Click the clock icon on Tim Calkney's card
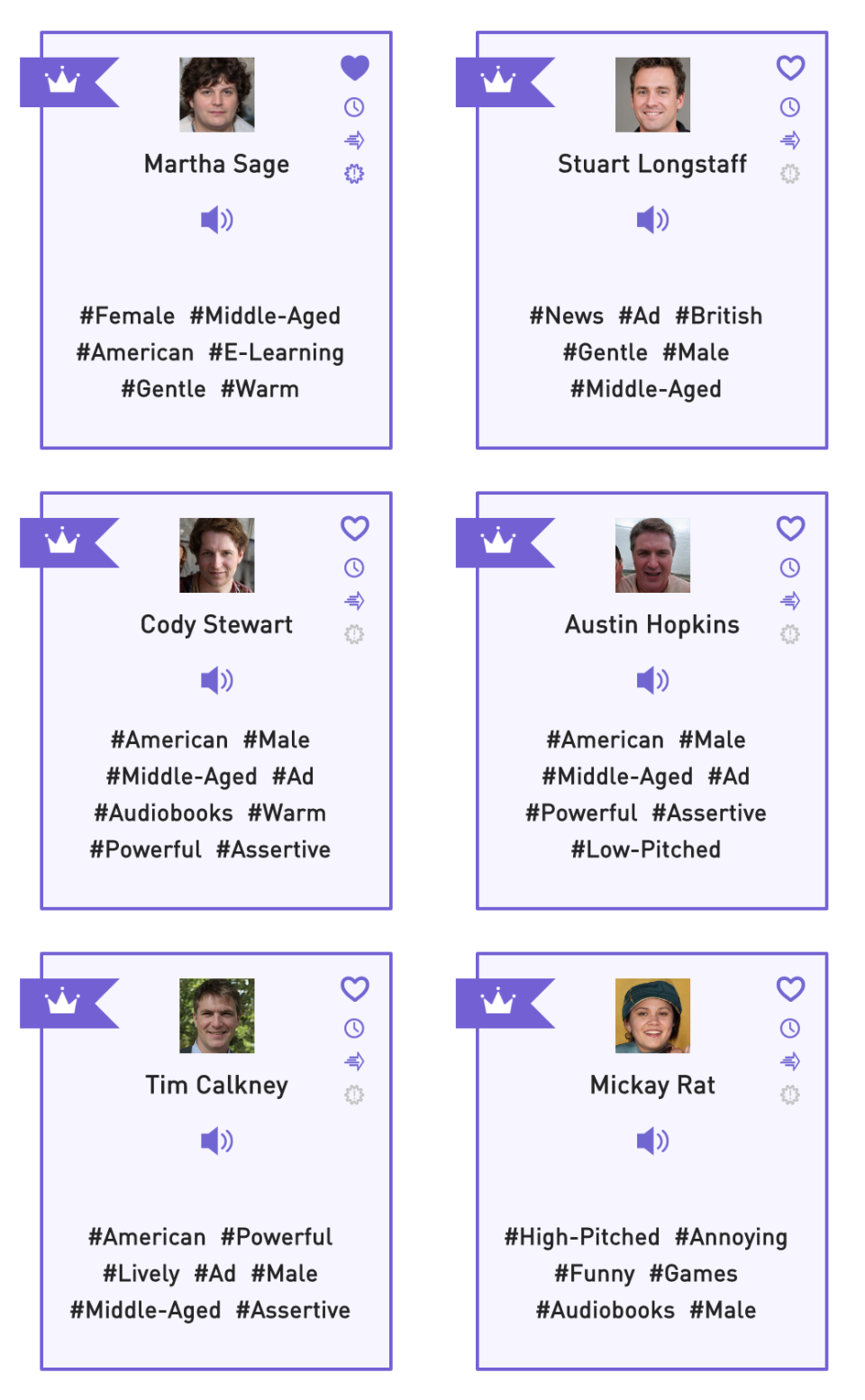865x1400 pixels. pos(354,1028)
